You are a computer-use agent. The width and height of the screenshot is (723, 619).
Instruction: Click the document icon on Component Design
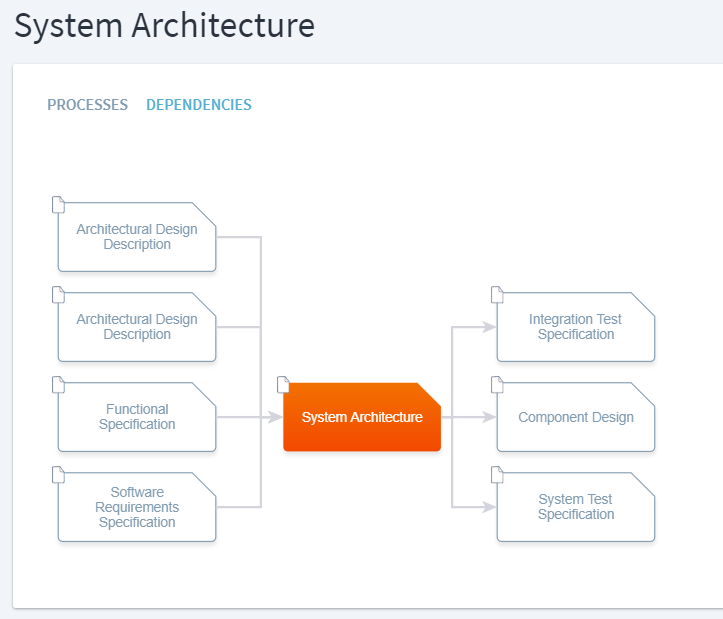click(x=497, y=385)
